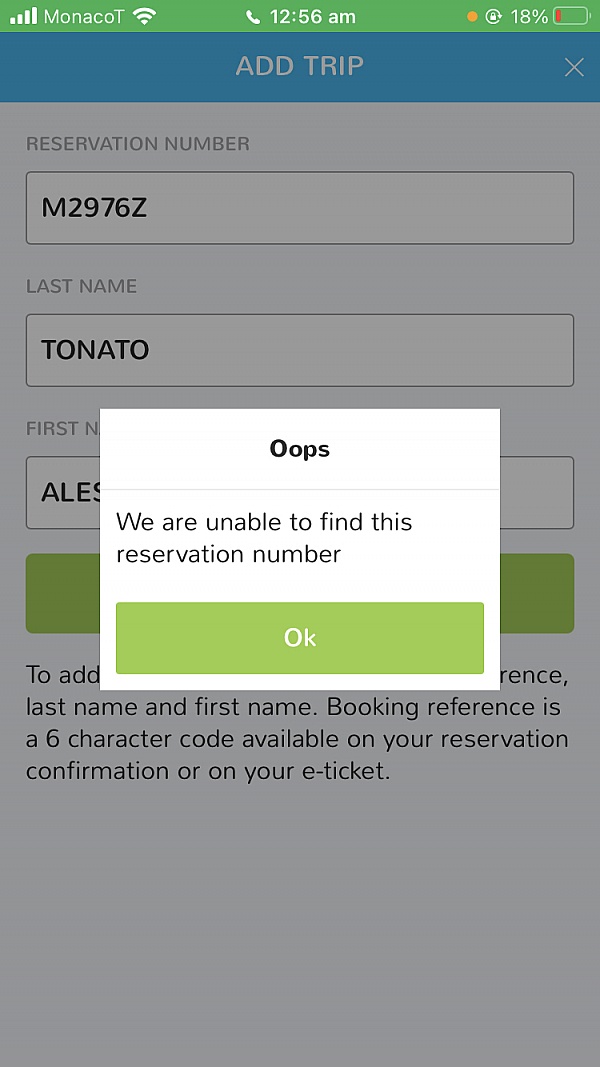The image size is (600, 1067).
Task: Tap the orange microphone indicator dot
Action: coord(472,17)
